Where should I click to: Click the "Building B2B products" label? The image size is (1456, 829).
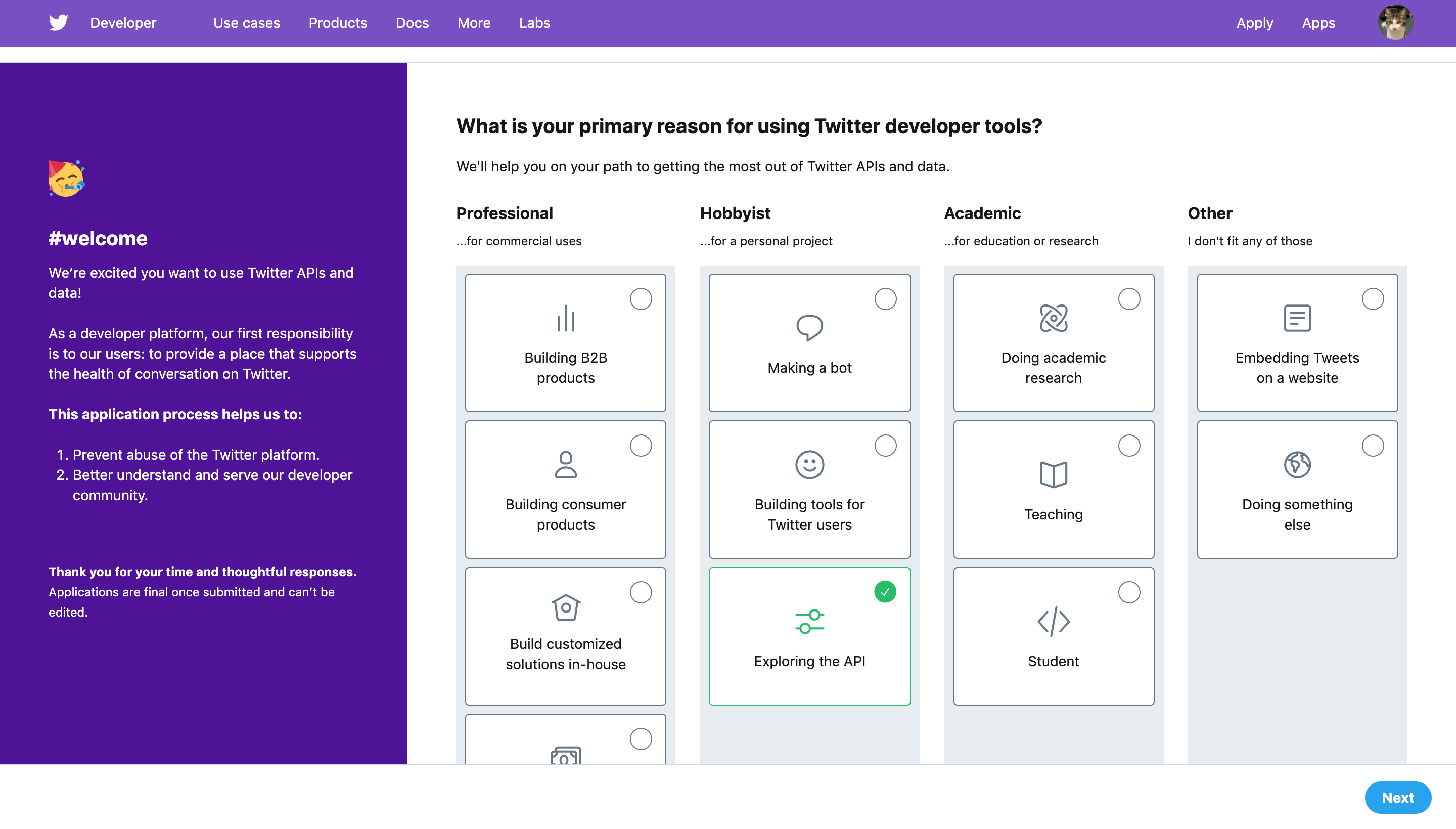[x=566, y=368]
